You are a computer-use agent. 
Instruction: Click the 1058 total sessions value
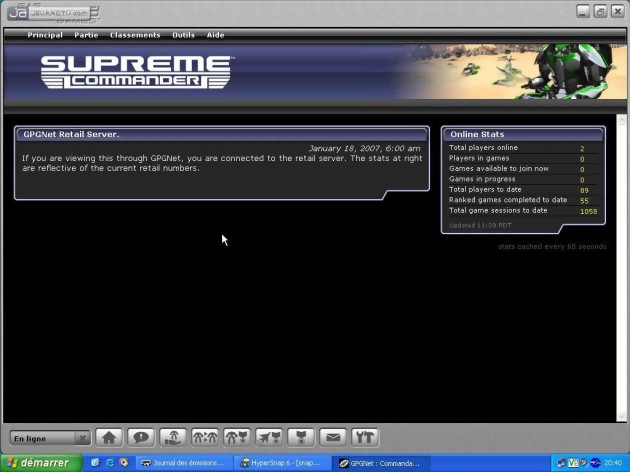click(589, 211)
